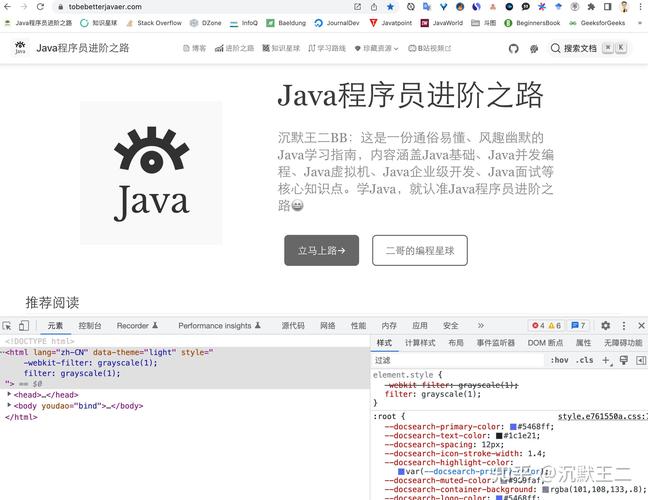Go back with the browser back arrow

(x=7, y=7)
